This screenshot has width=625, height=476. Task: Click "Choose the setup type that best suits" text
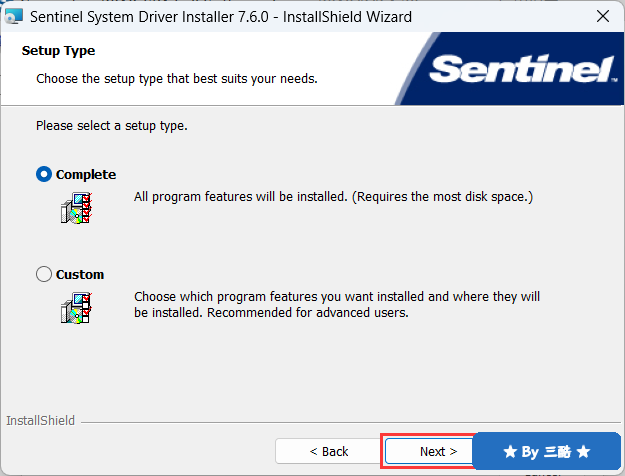177,79
